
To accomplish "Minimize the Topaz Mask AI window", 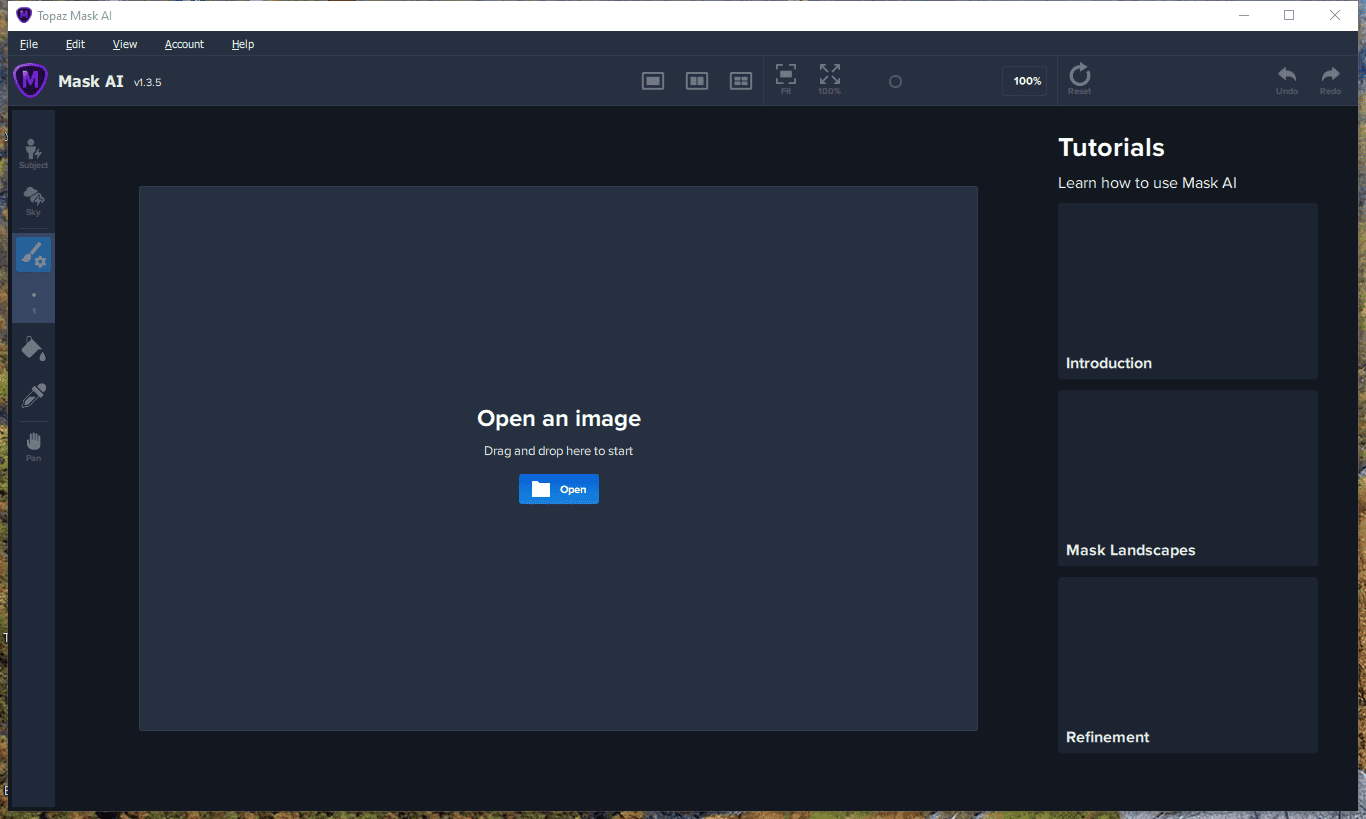I will point(1244,15).
